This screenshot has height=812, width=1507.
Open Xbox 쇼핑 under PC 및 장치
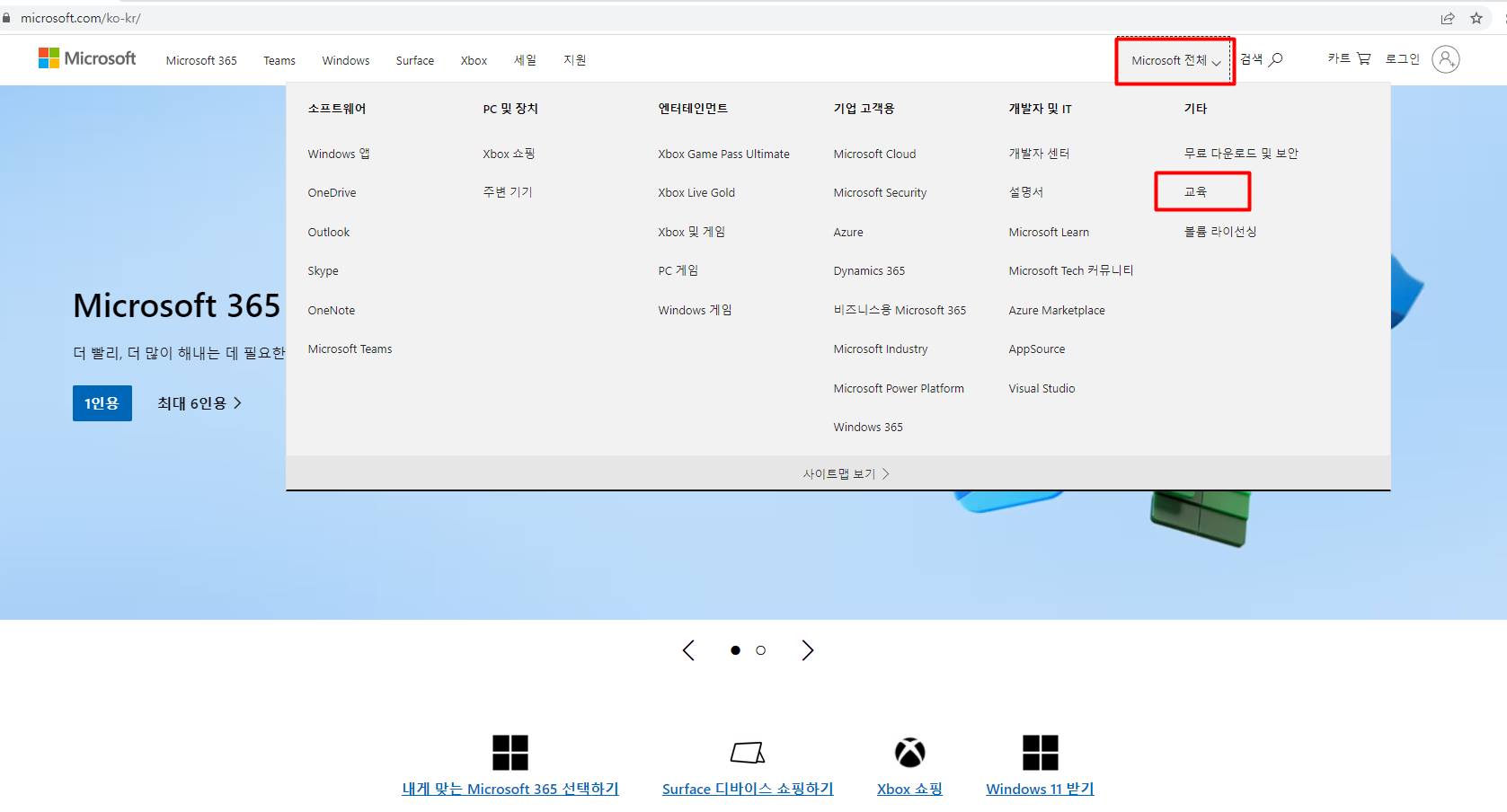(509, 154)
